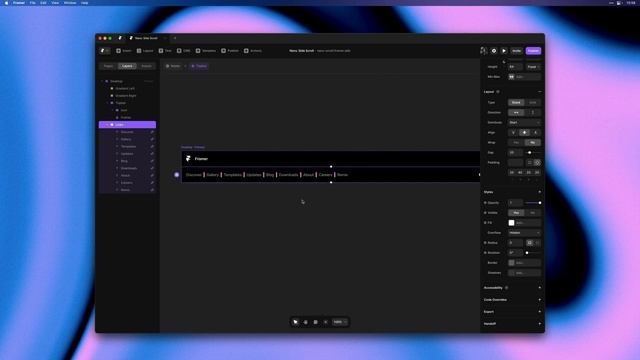The width and height of the screenshot is (640, 360).
Task: Select the hand tool in the bottom toolbar
Action: click(306, 322)
